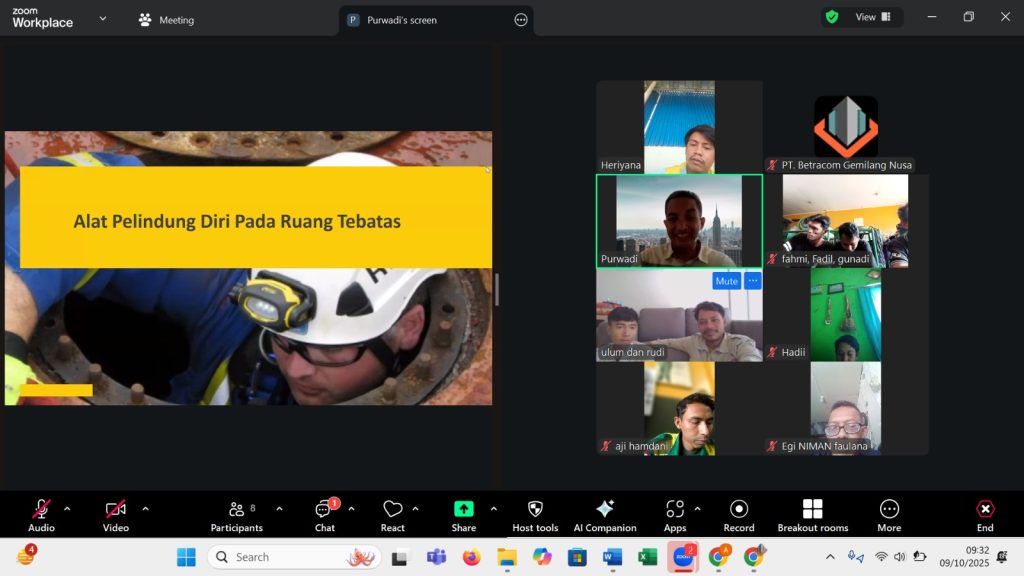Mute the participant ulum dan rudi

[727, 281]
